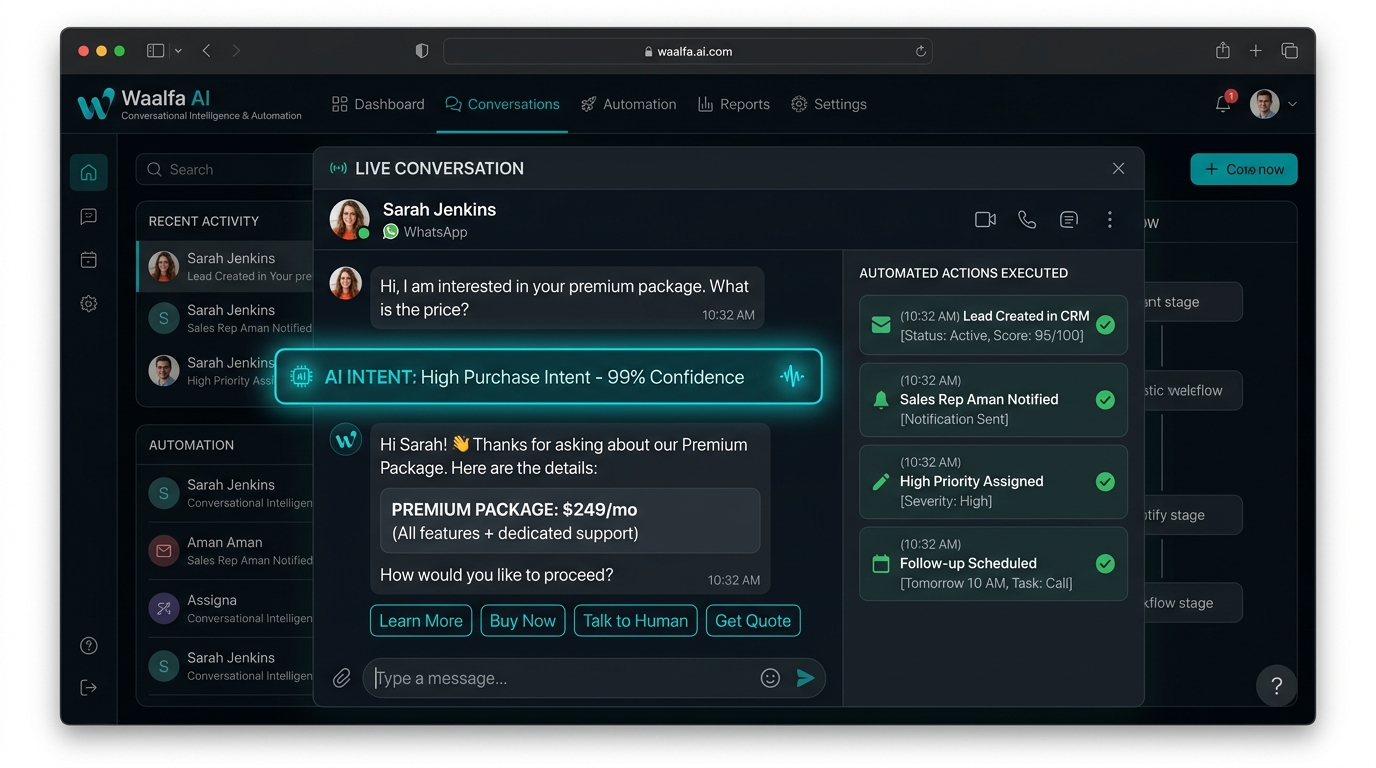Close the Live Conversation panel
Image resolution: width=1376 pixels, height=768 pixels.
(1118, 169)
